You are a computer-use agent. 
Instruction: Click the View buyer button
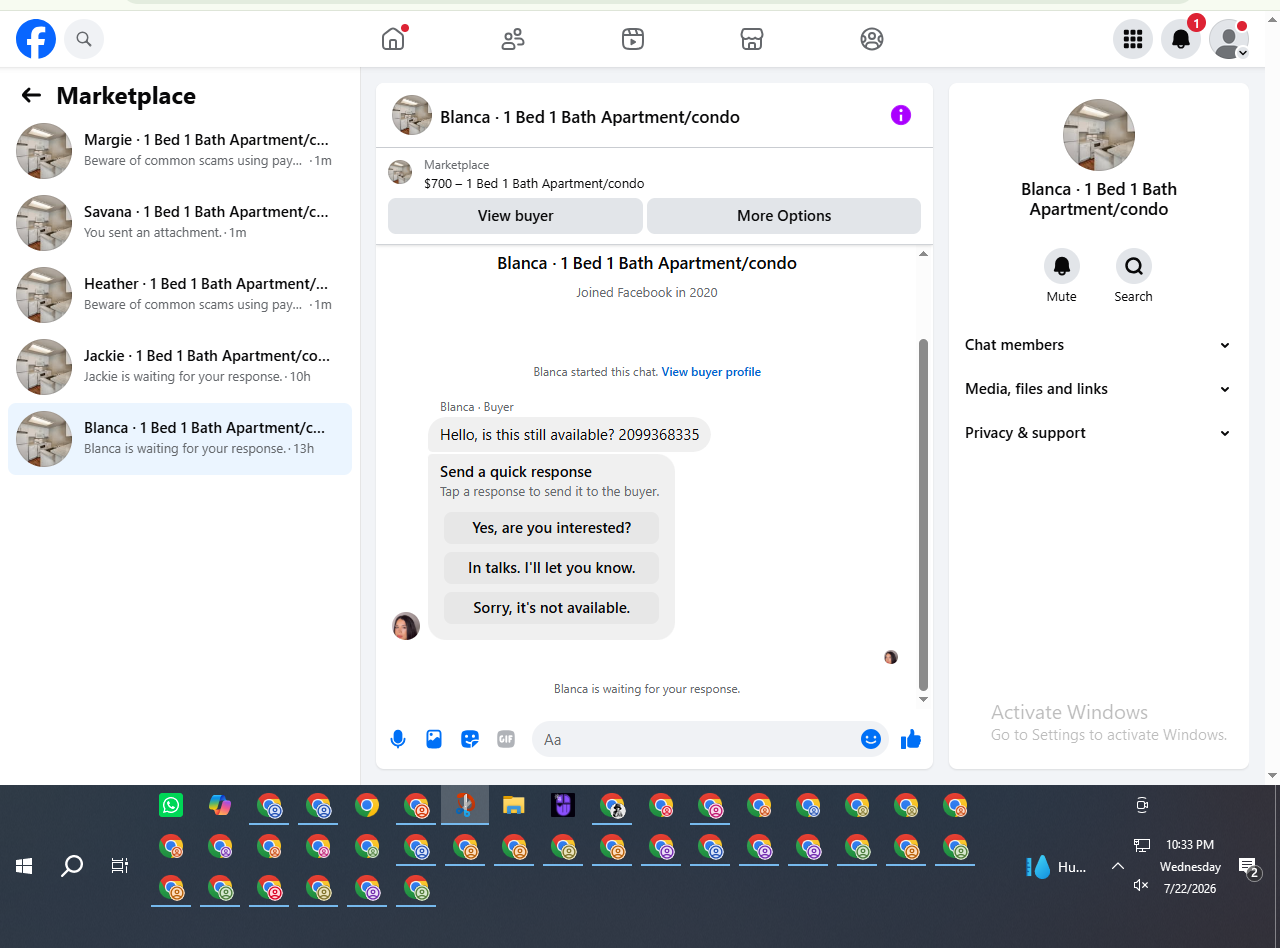(x=515, y=216)
